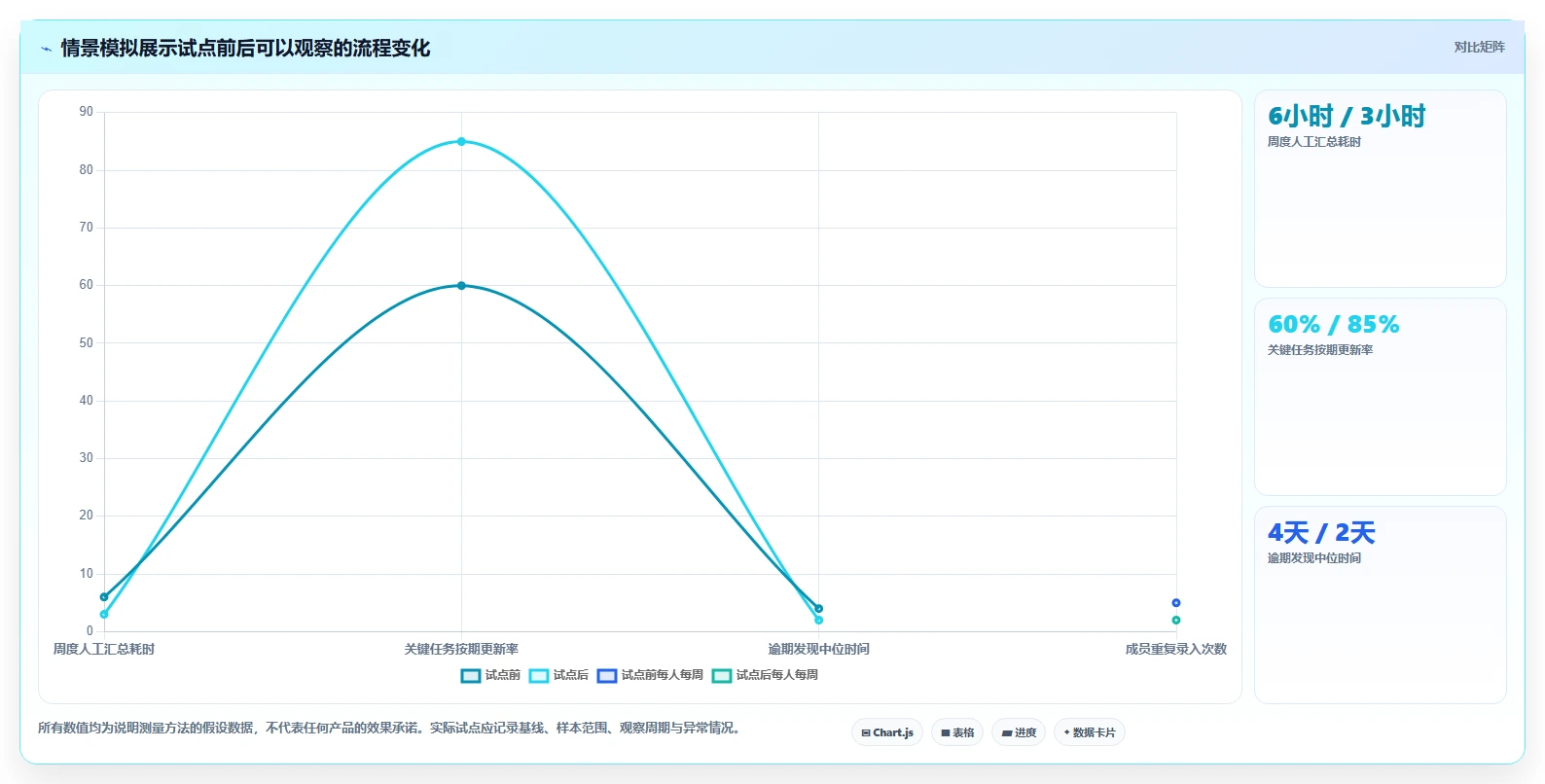Viewport: 1545px width, 784px height.
Task: Click the 60% / 85% card value
Action: [x=1334, y=324]
